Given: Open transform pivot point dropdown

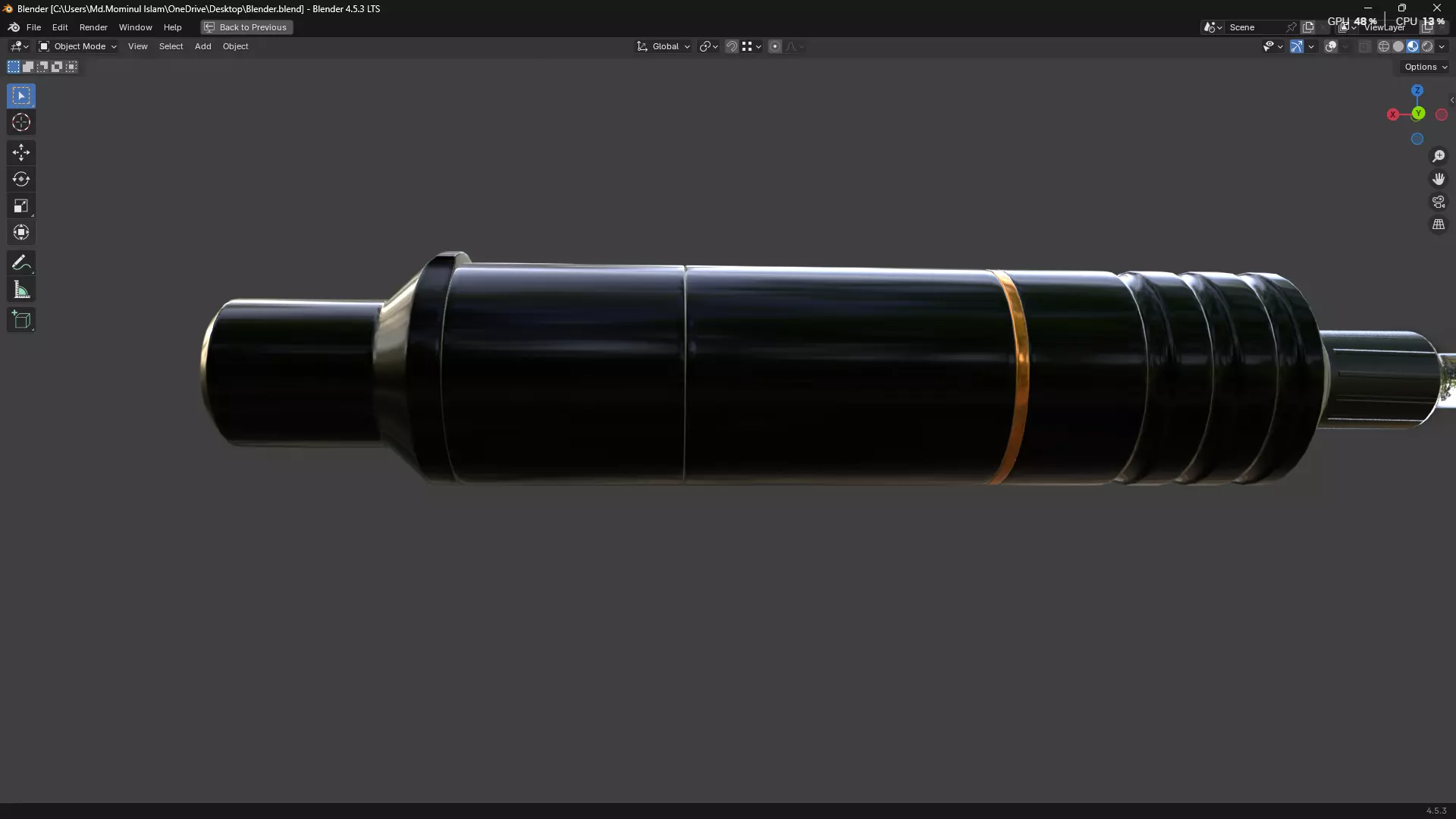Looking at the screenshot, I should point(708,46).
